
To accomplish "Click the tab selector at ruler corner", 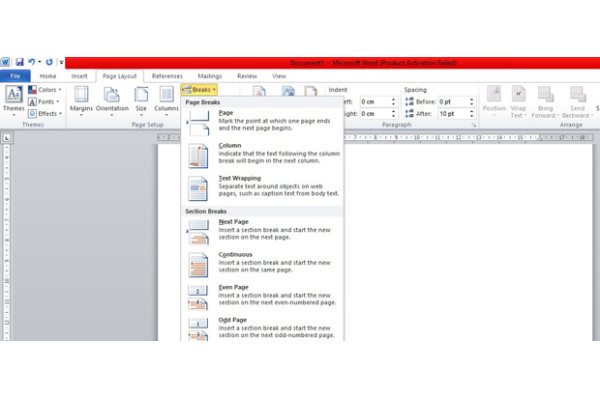I will click(7, 138).
